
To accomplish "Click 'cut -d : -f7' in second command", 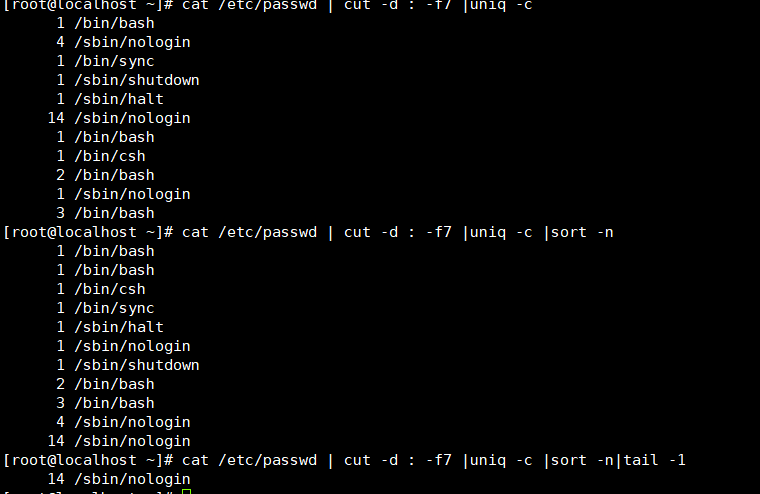I will pos(398,232).
